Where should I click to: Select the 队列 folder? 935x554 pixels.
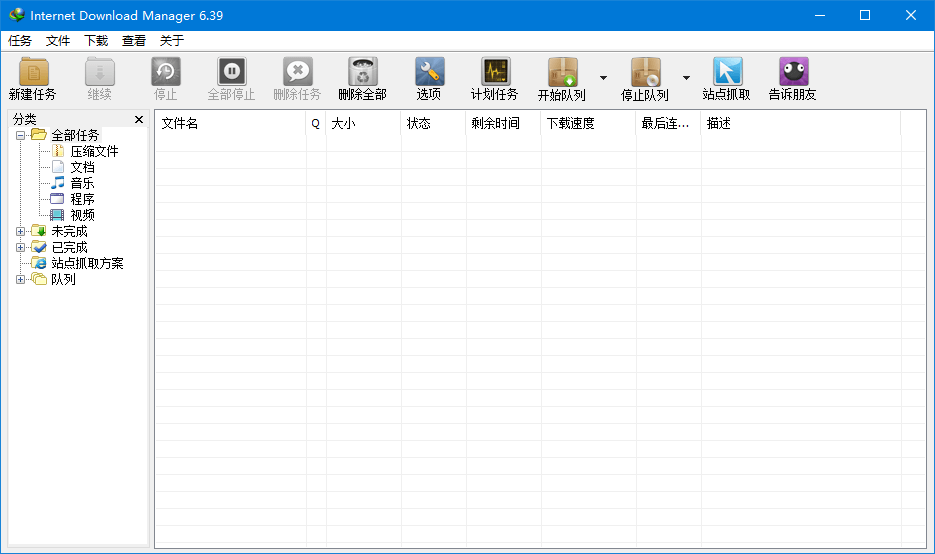pyautogui.click(x=63, y=279)
